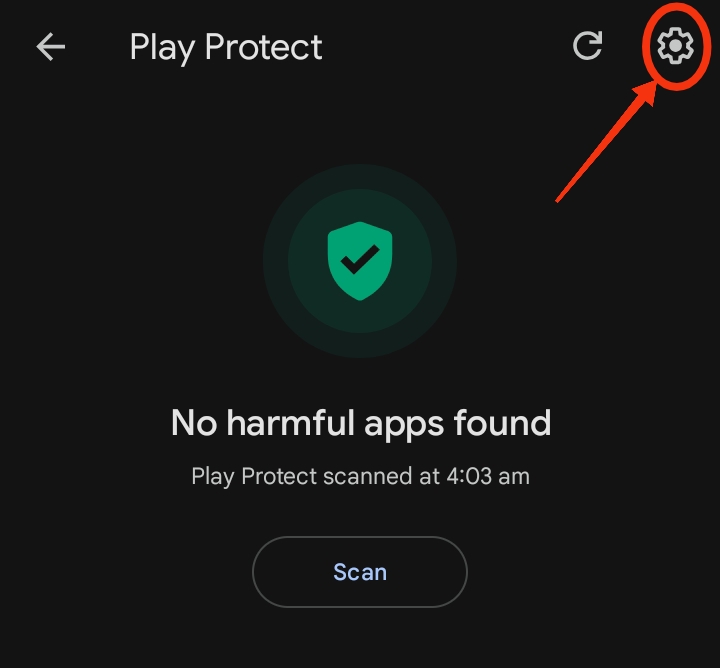720x668 pixels.
Task: Open Play Protect settings gear
Action: pos(675,45)
